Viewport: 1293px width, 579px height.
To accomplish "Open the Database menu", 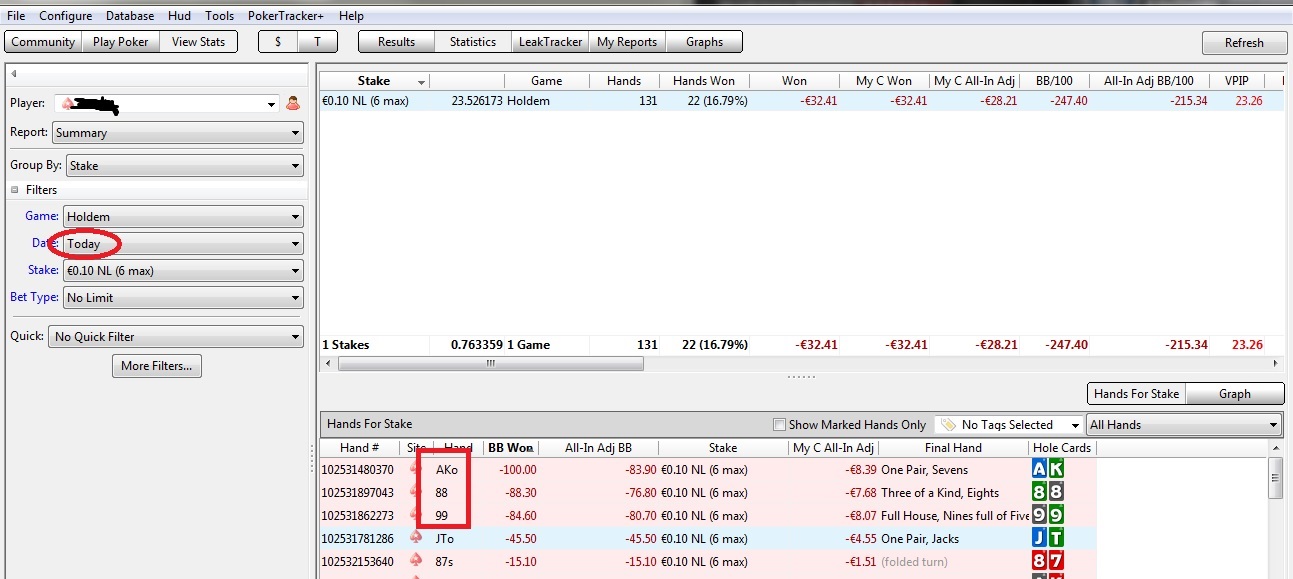I will coord(130,16).
